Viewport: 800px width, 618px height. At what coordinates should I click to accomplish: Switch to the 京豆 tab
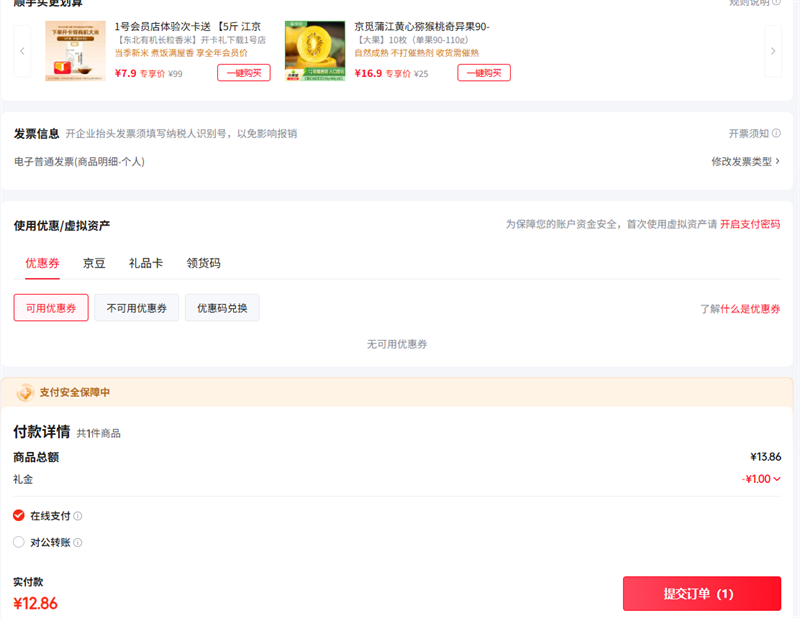tap(94, 263)
